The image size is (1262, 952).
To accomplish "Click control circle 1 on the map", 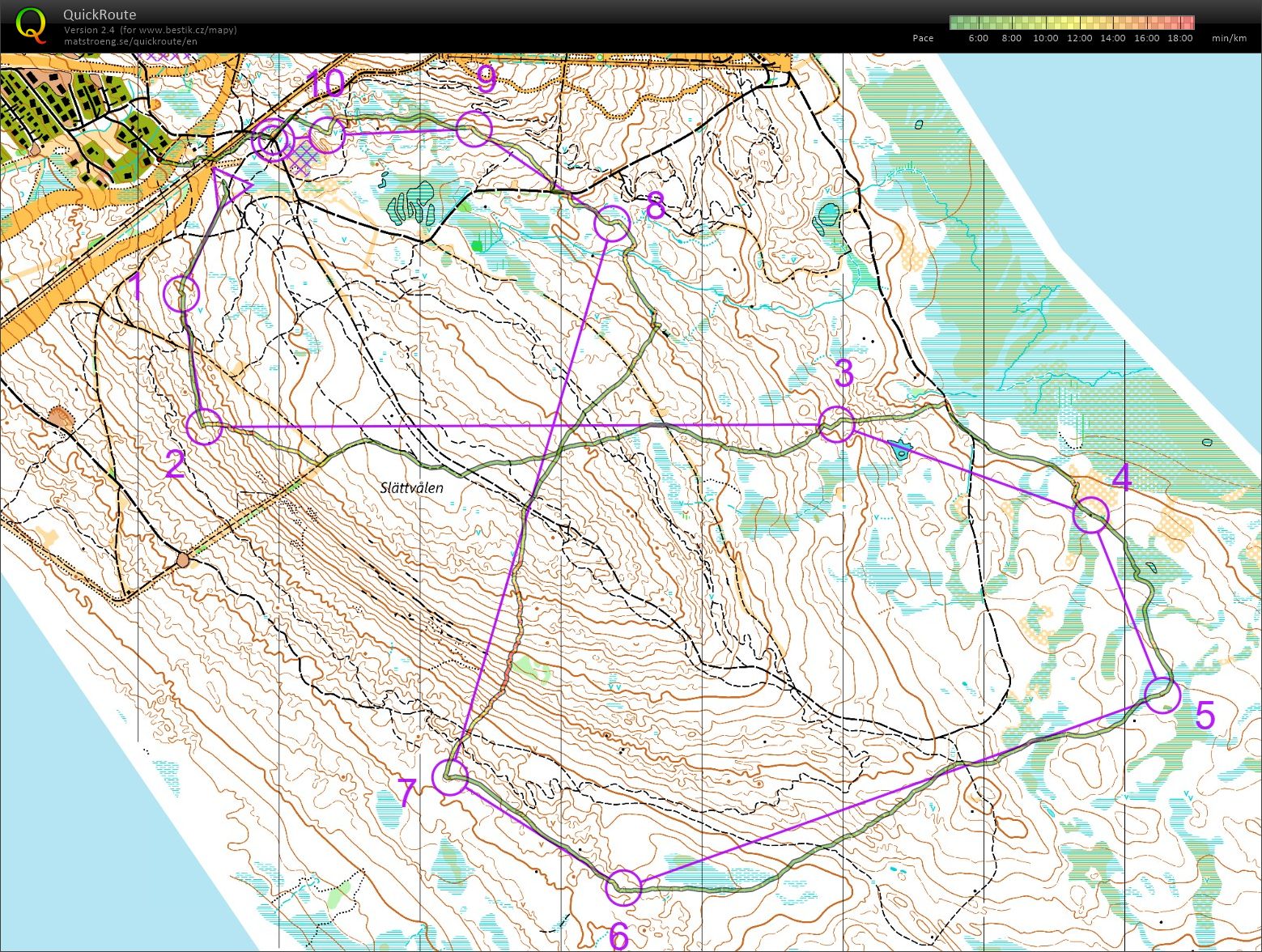I will click(x=181, y=295).
